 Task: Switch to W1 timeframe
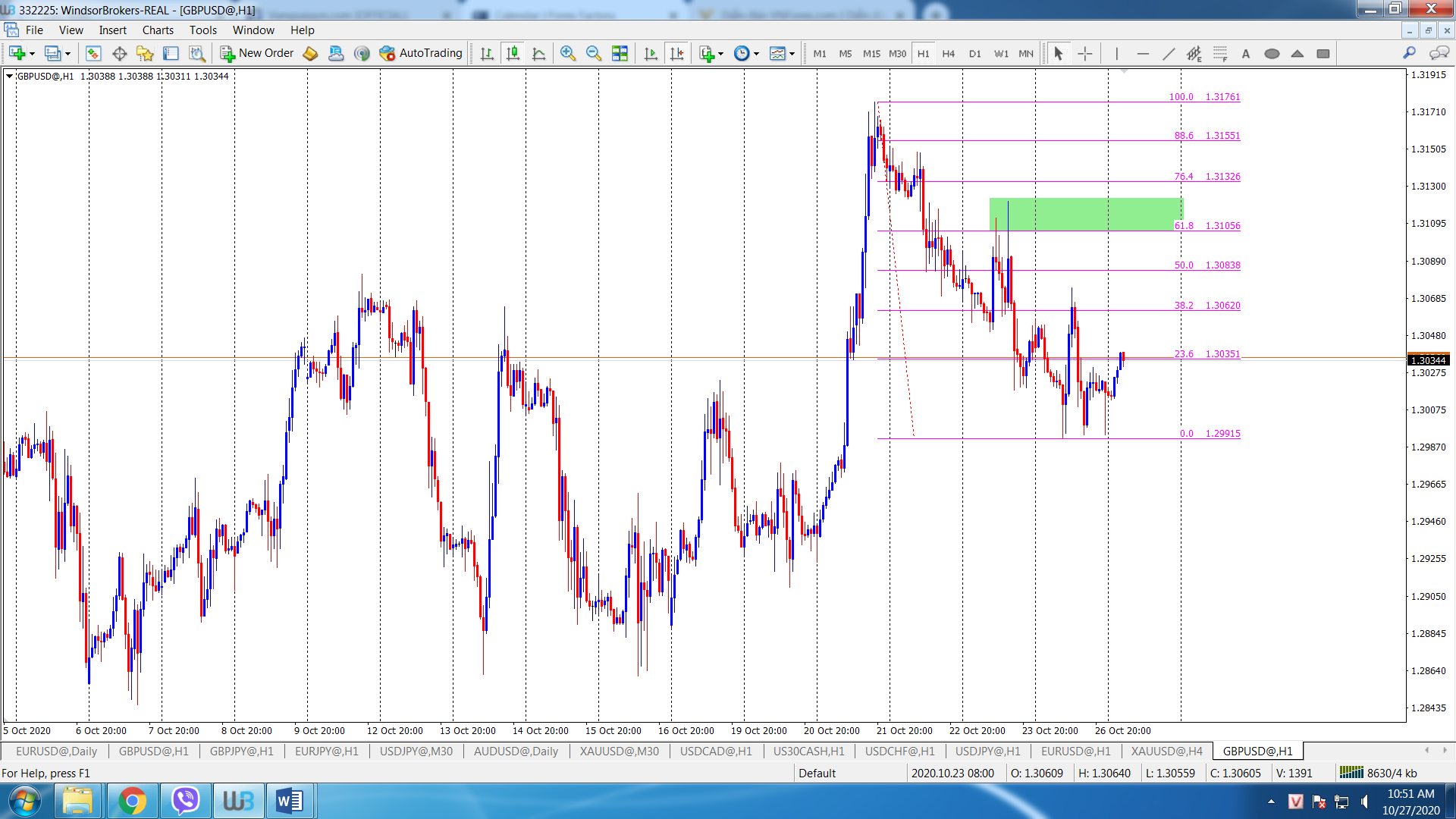click(x=1001, y=53)
